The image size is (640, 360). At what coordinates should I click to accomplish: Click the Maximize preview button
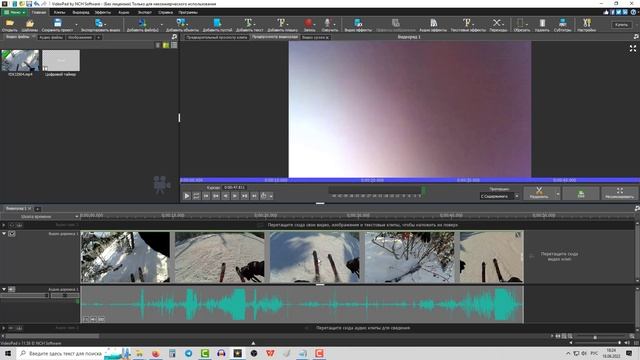(620, 193)
